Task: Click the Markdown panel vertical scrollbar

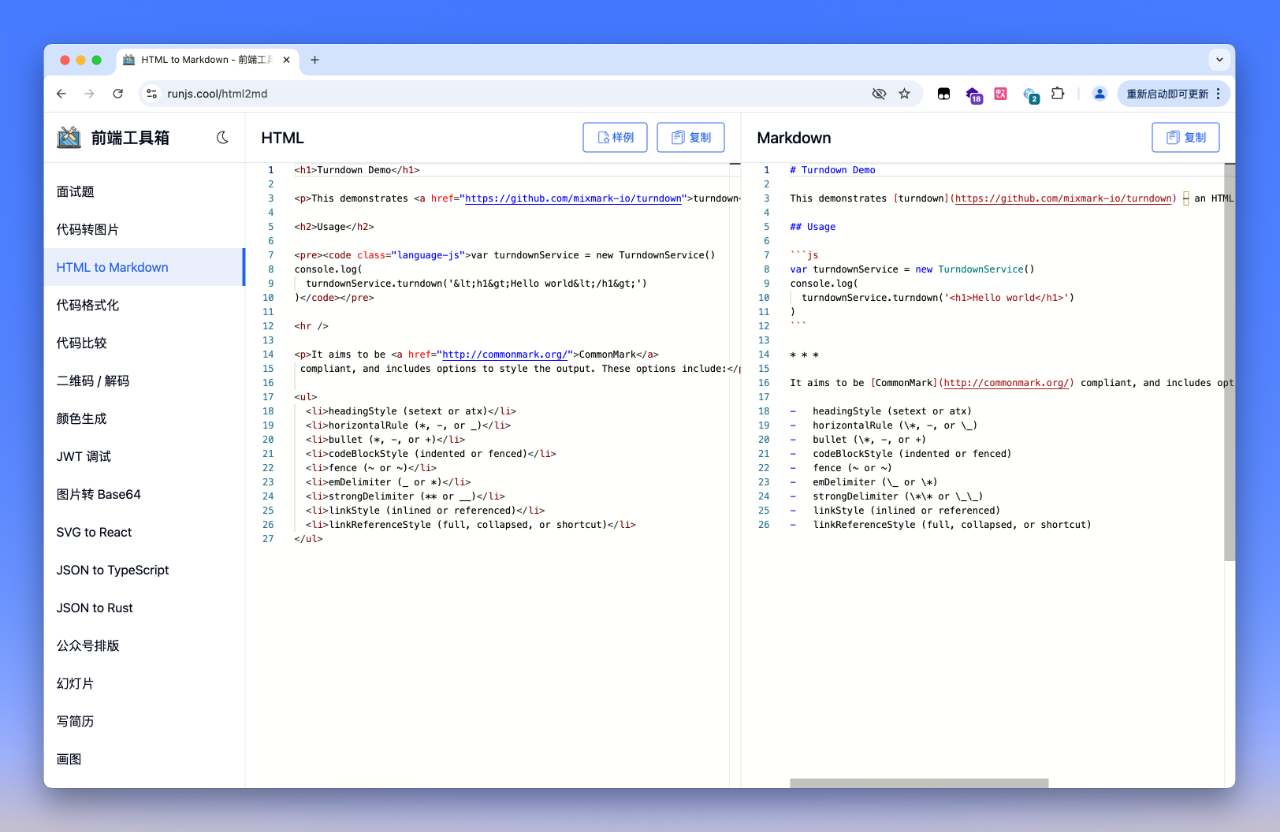Action: coord(1230,360)
